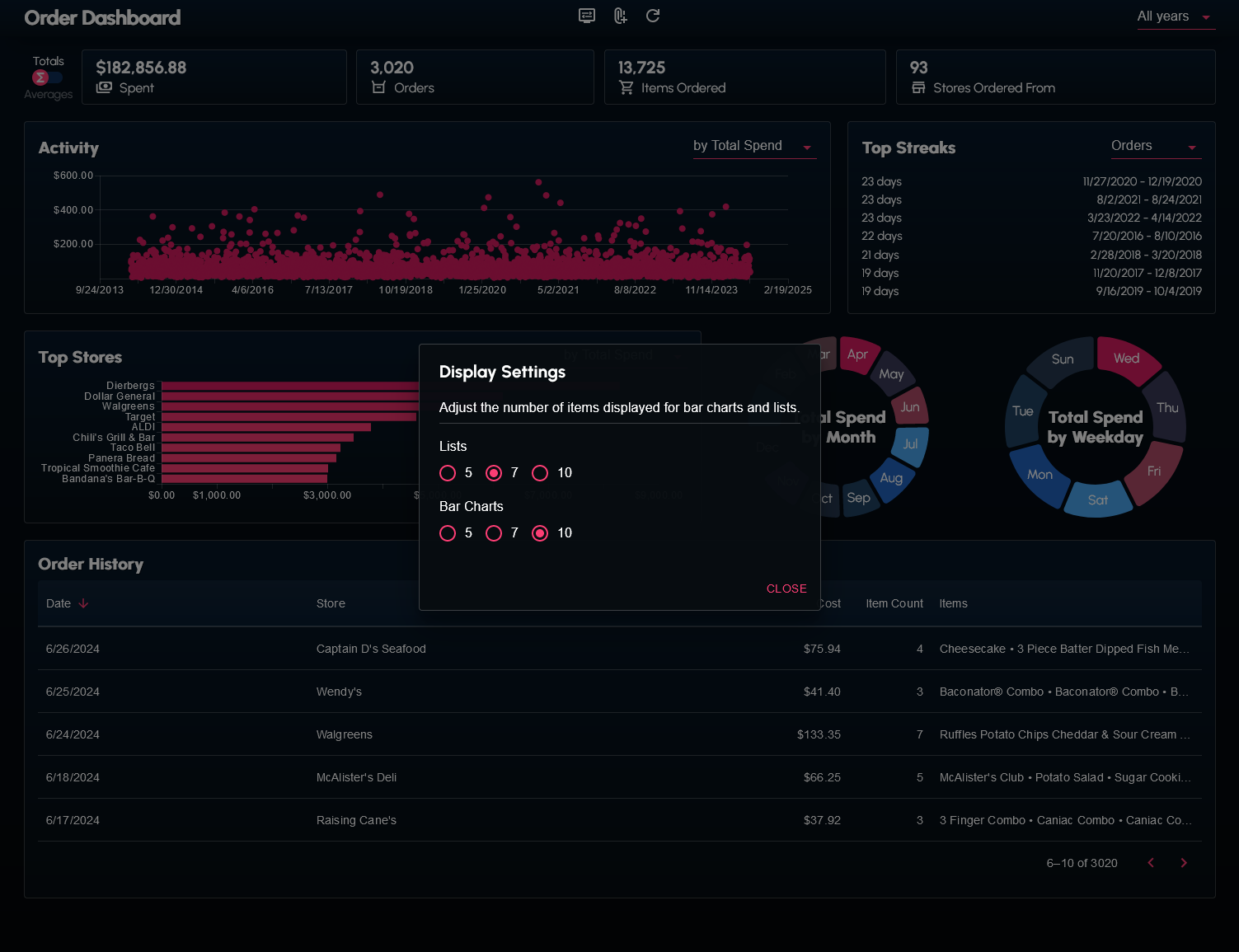Select 7 for Bar Charts display count
The image size is (1239, 952).
[494, 533]
